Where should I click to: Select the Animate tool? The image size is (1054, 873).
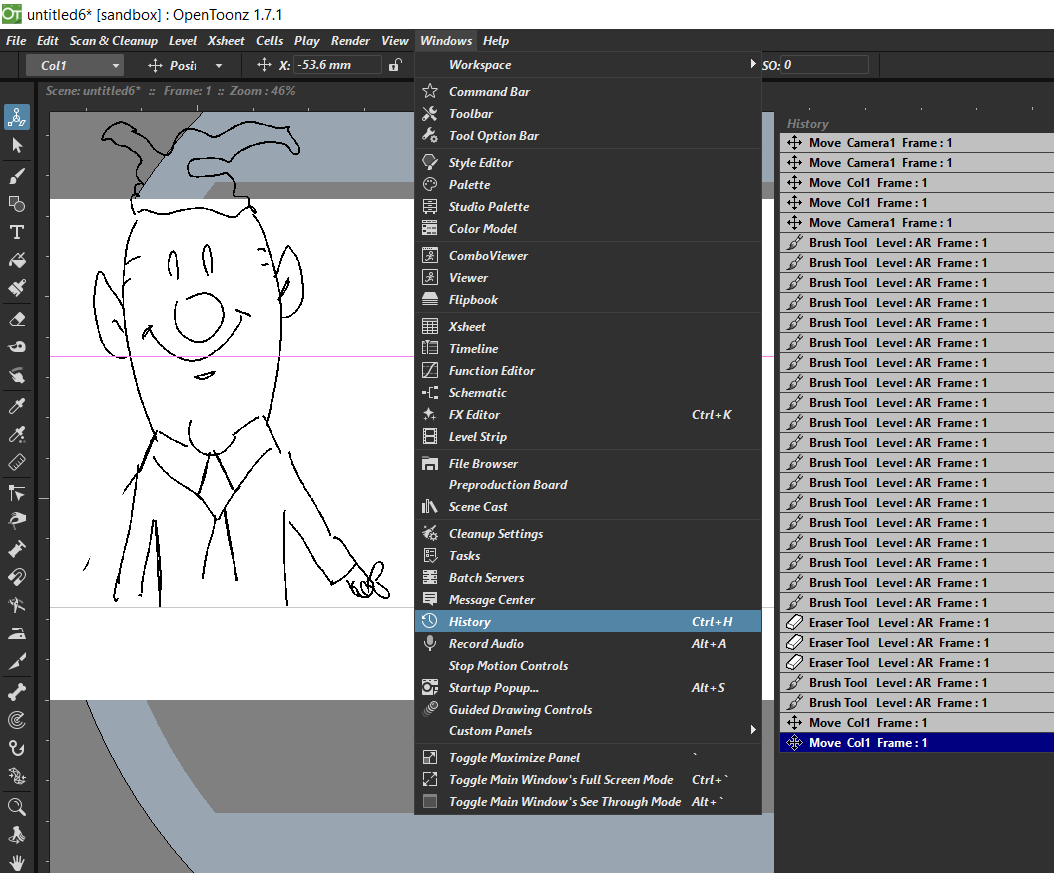(17, 117)
